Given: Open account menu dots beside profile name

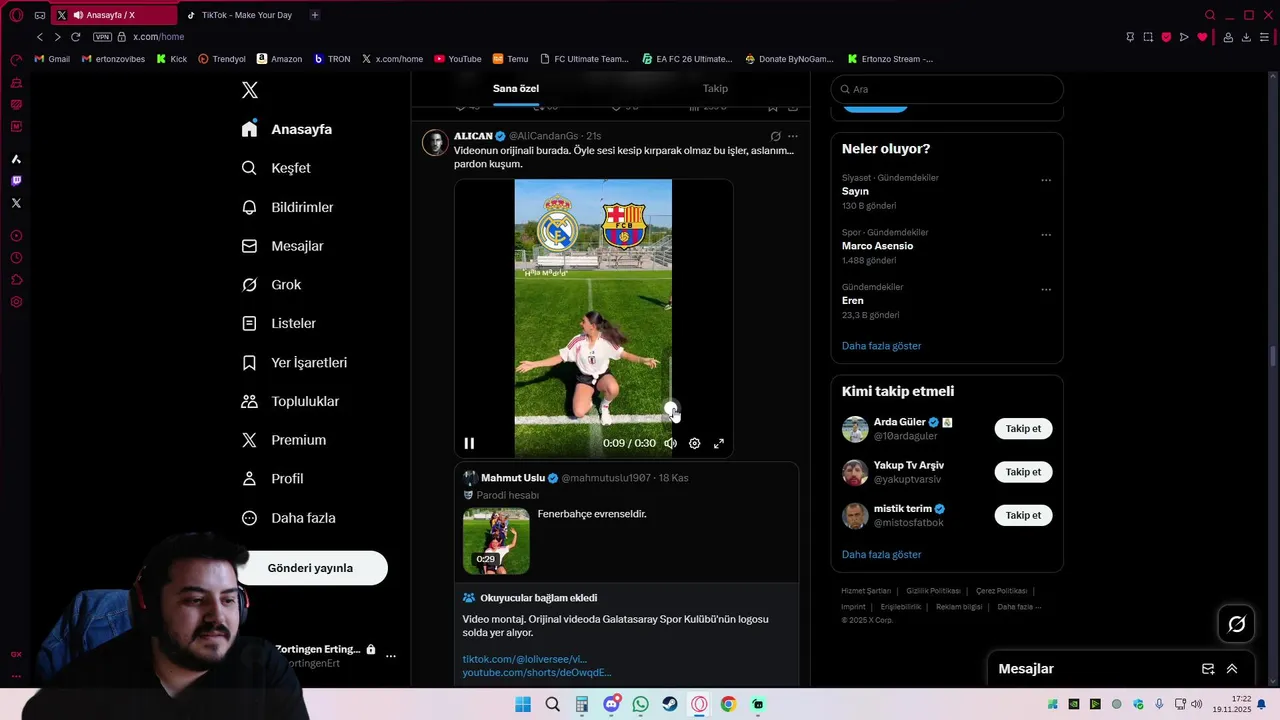Looking at the screenshot, I should coord(391,656).
